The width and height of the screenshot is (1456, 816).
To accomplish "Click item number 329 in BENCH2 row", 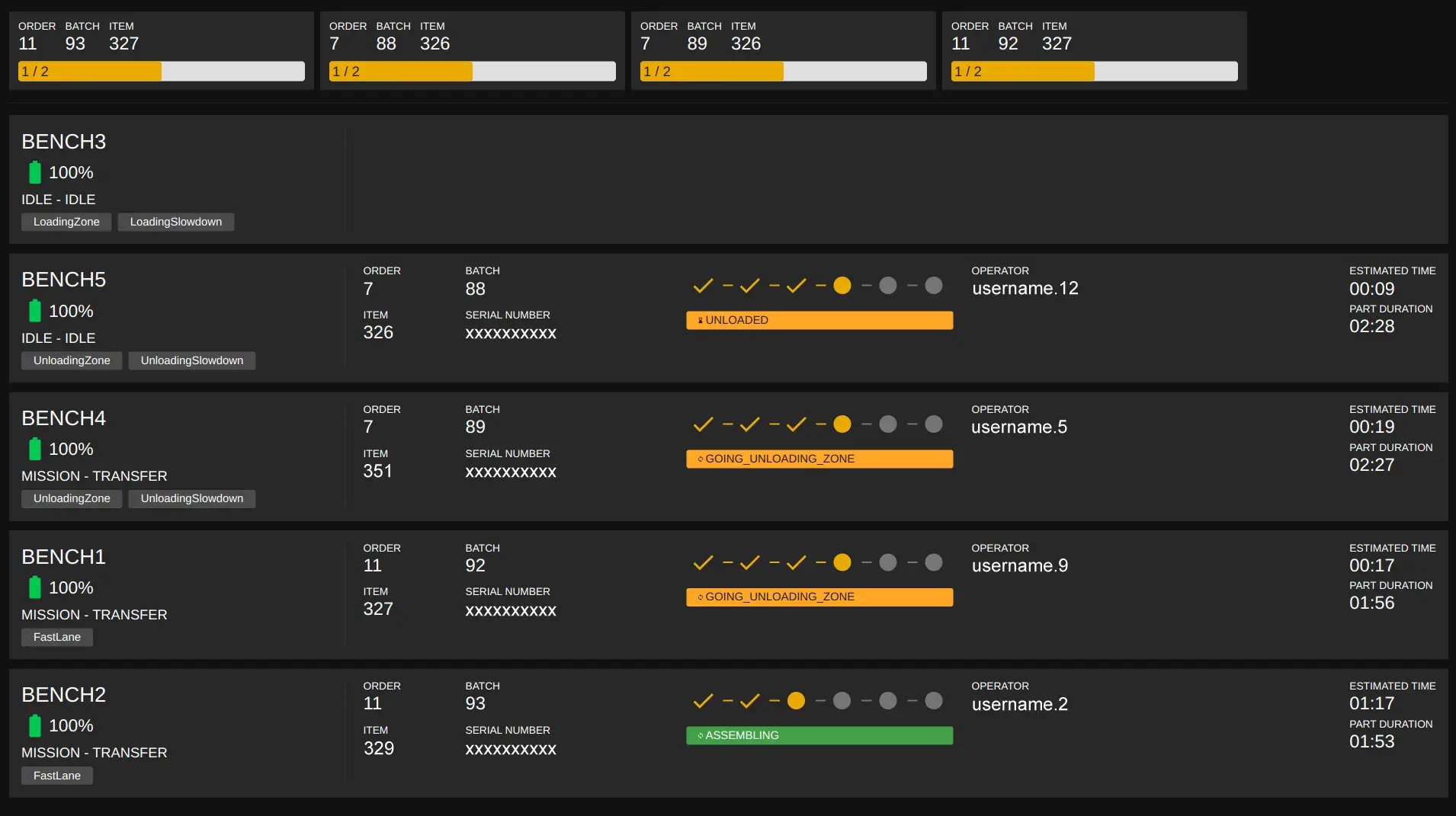I will pos(379,749).
